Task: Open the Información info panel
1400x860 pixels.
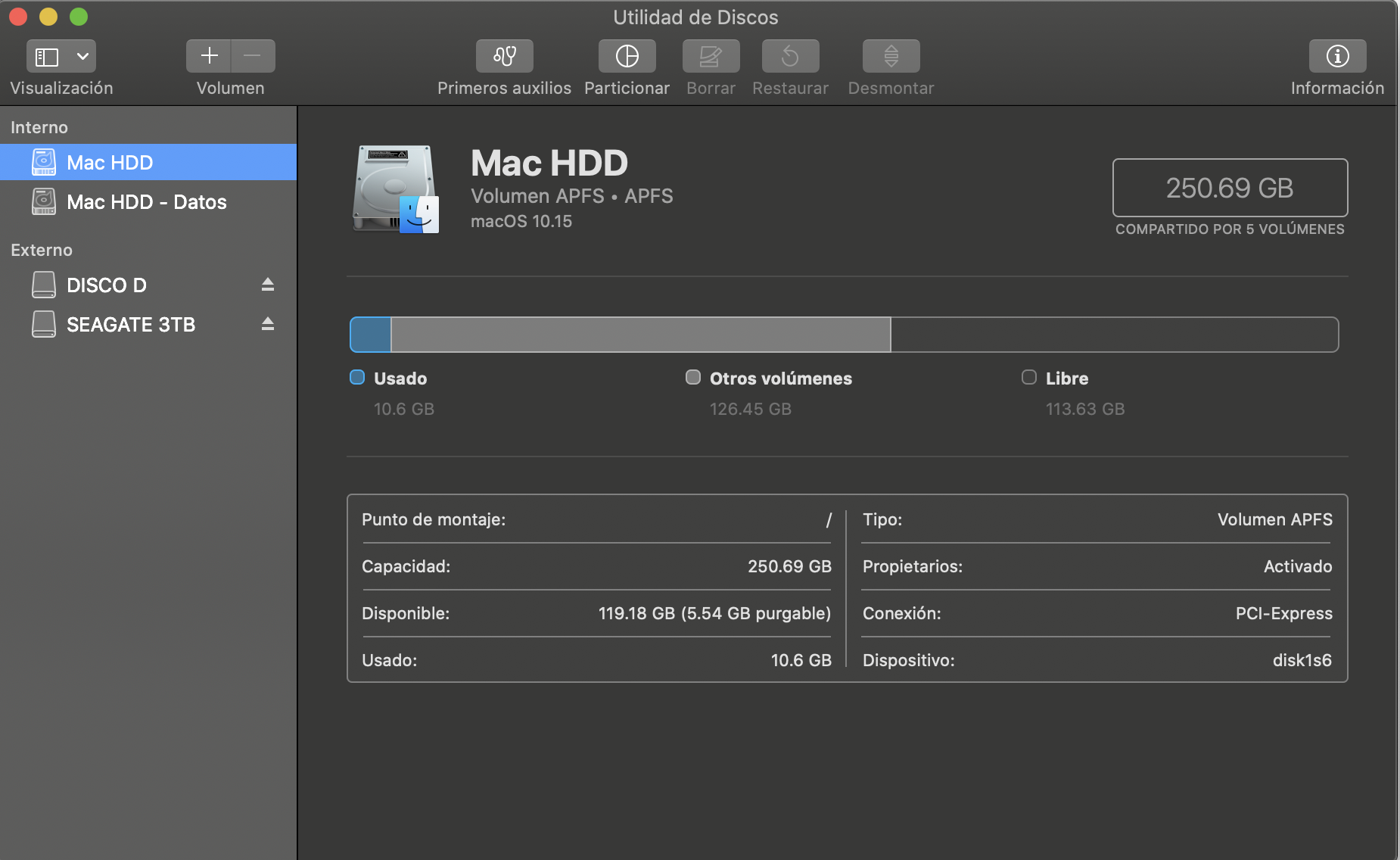Action: (x=1337, y=56)
